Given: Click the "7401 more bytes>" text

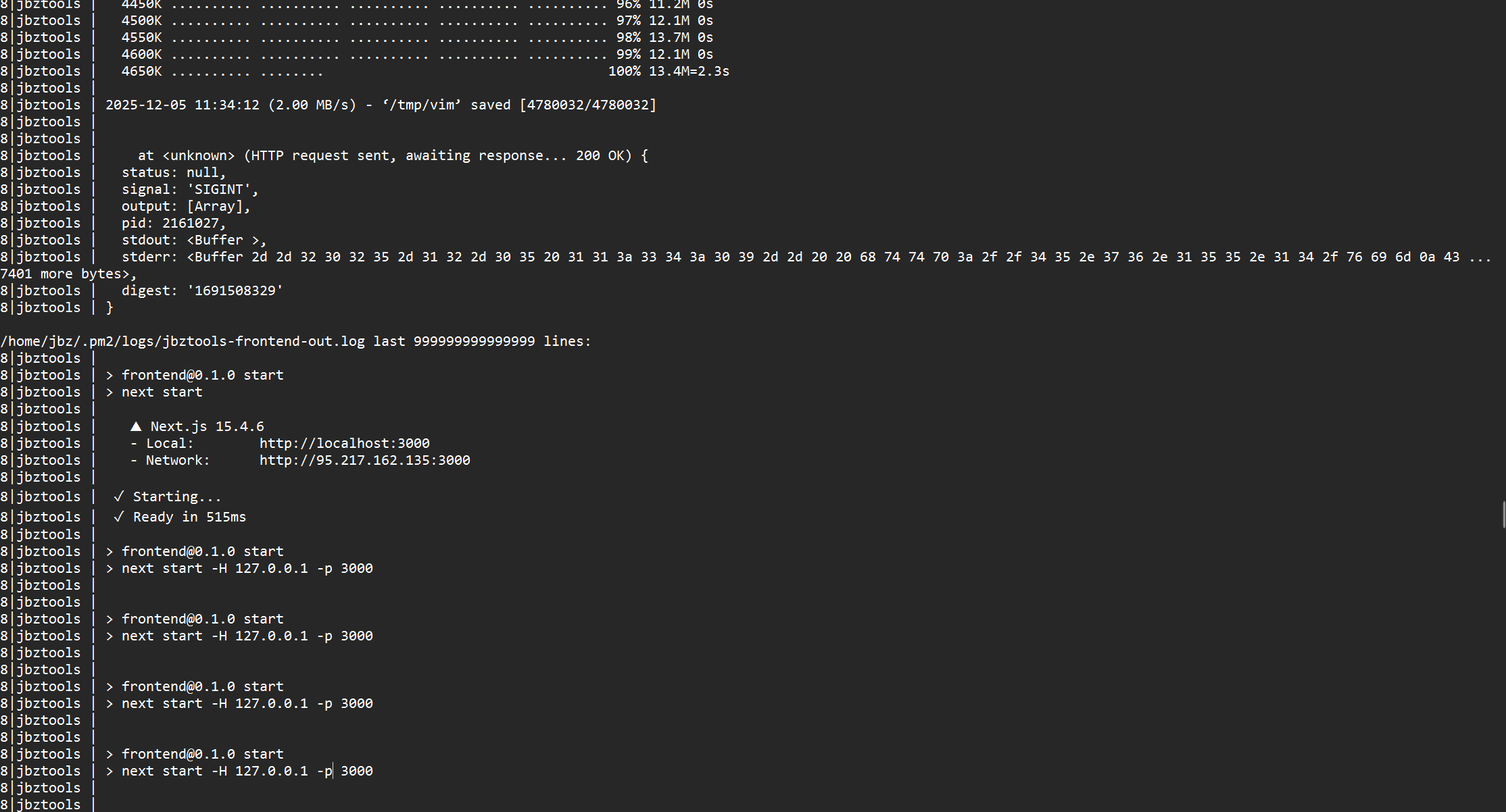Looking at the screenshot, I should (x=64, y=274).
